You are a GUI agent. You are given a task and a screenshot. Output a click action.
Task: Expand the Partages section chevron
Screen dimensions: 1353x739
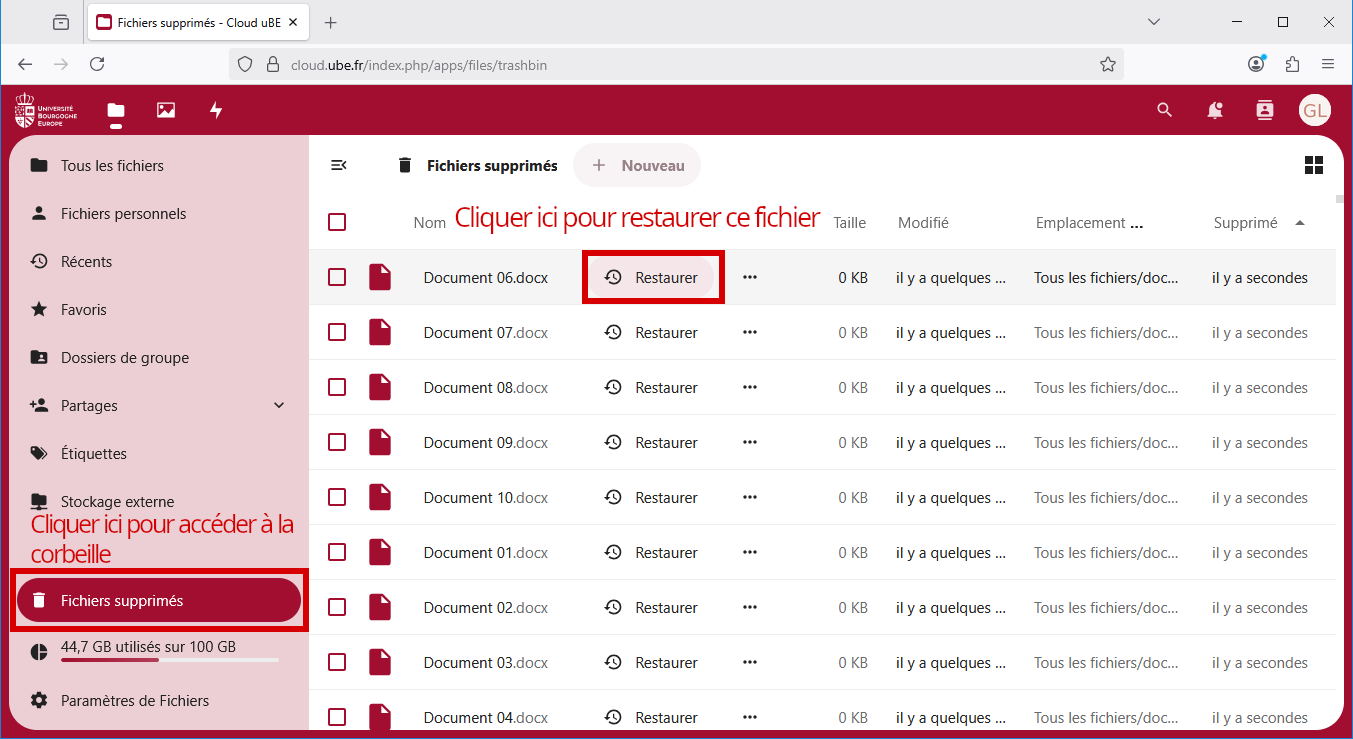pyautogui.click(x=279, y=405)
